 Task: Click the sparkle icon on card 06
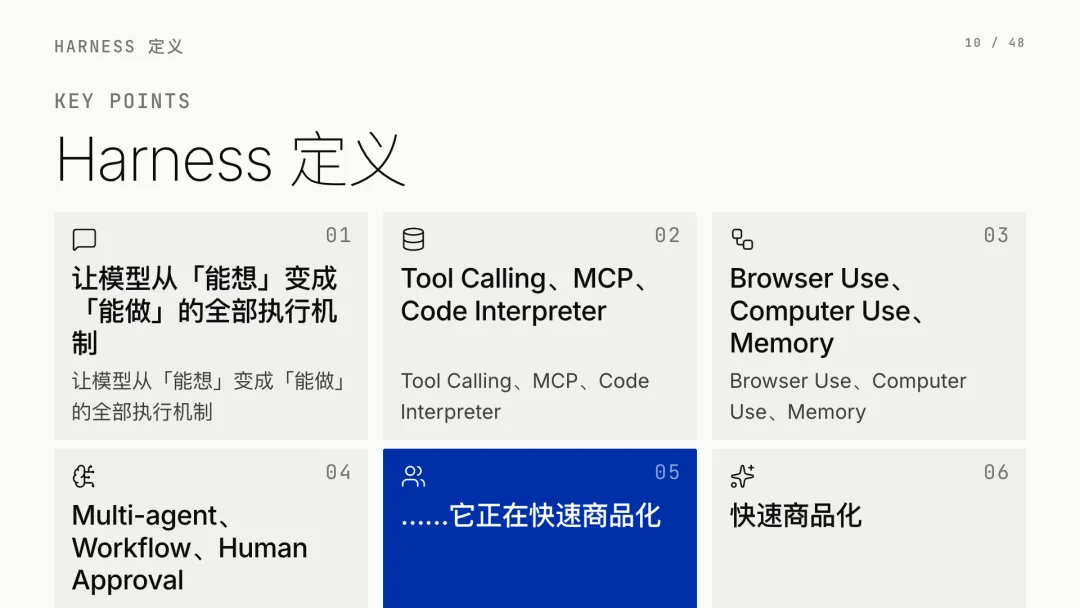tap(742, 476)
